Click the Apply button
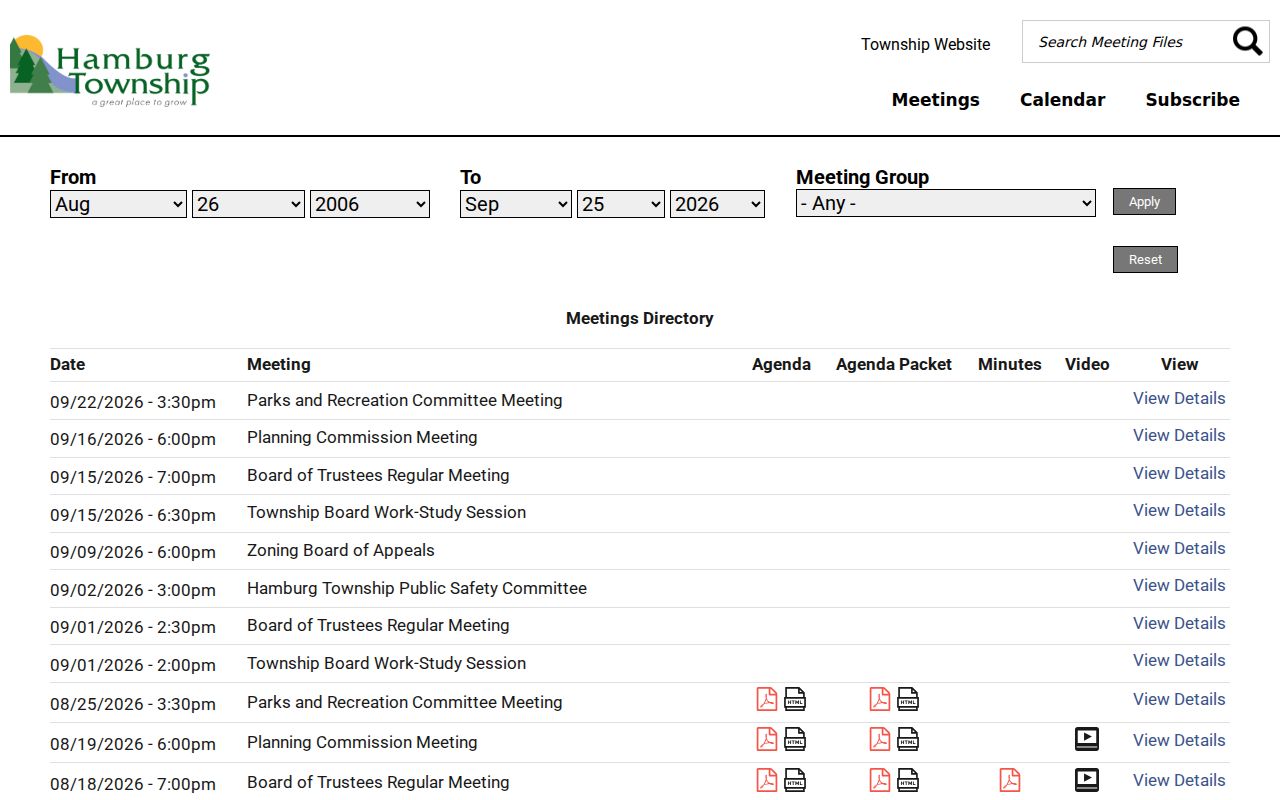 (1144, 201)
